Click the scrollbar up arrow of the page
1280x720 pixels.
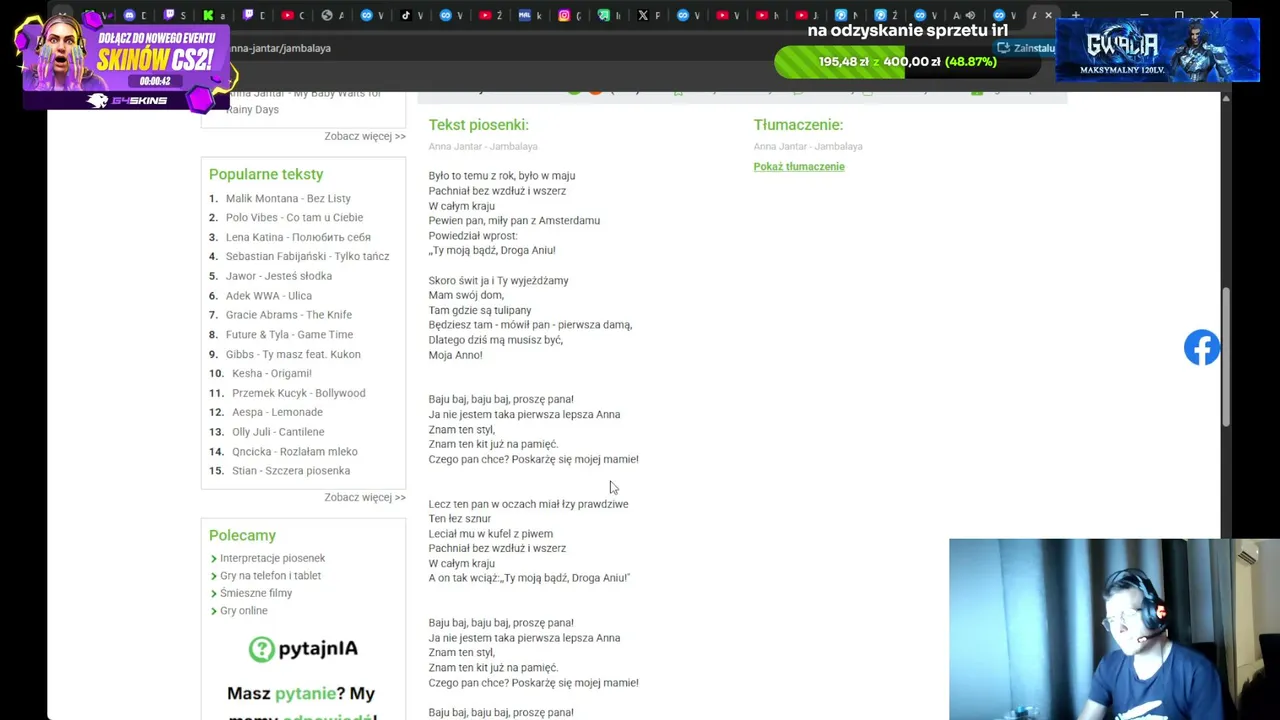[x=1226, y=98]
